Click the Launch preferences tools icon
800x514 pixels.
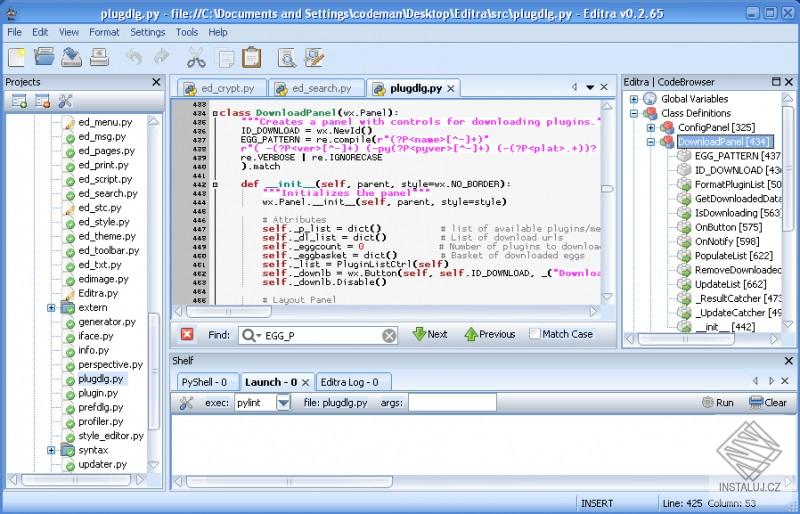tap(186, 403)
